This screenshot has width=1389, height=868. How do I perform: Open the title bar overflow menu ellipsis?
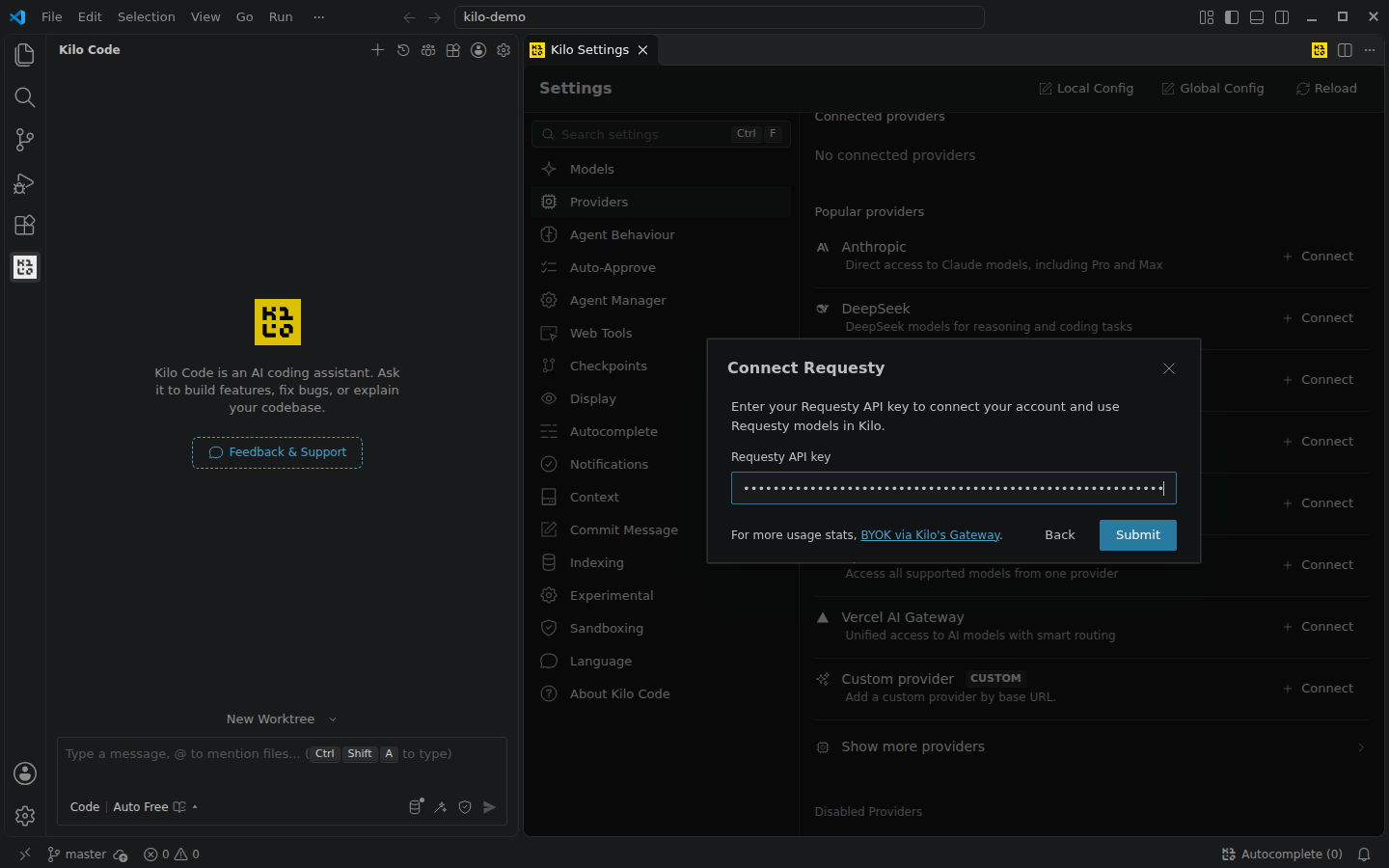click(319, 17)
